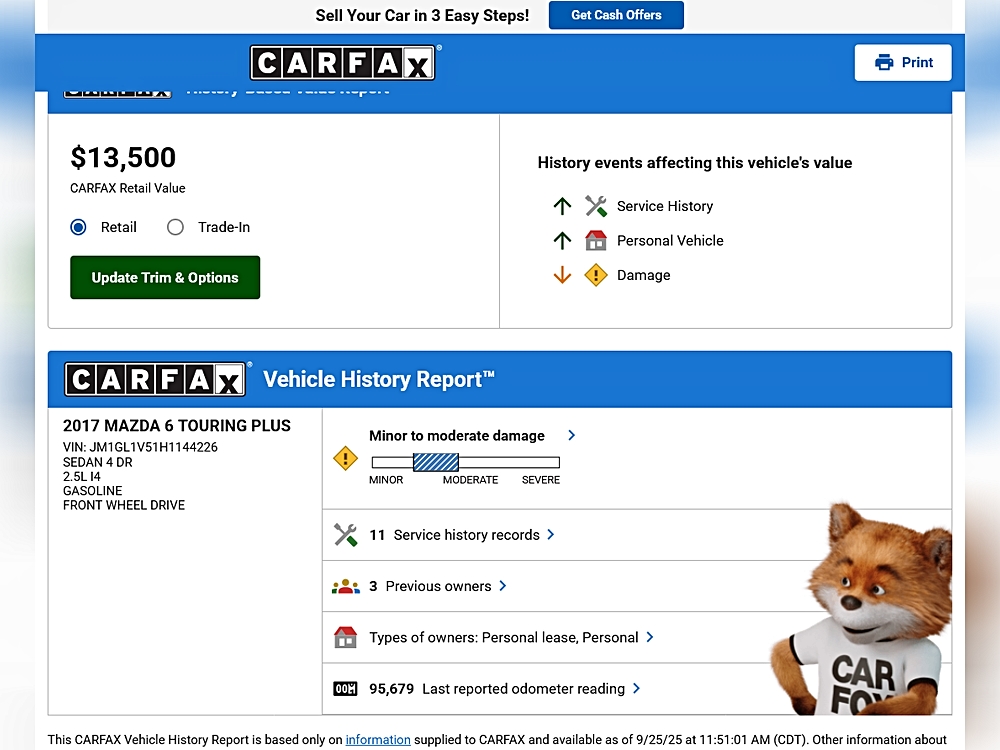Click the wrench icon beside Service History
The height and width of the screenshot is (750, 1000).
tap(596, 206)
